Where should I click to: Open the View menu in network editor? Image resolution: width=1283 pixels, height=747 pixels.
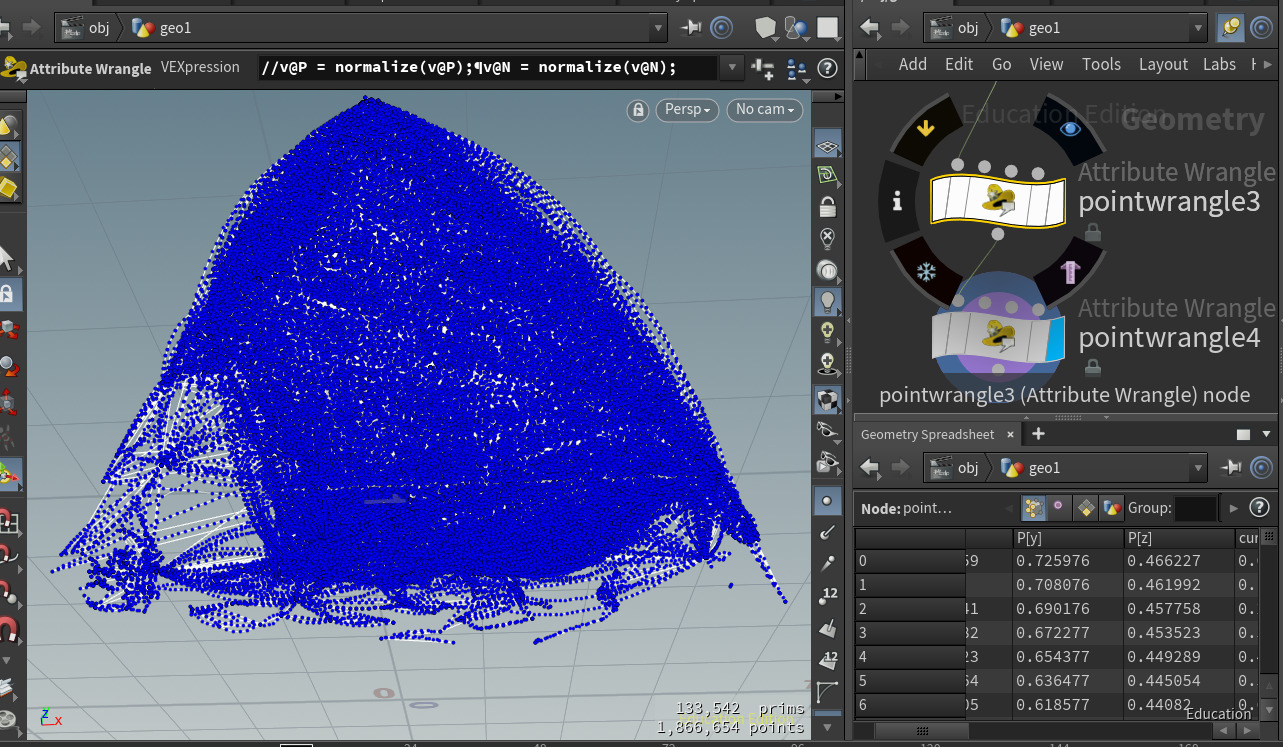[1046, 64]
